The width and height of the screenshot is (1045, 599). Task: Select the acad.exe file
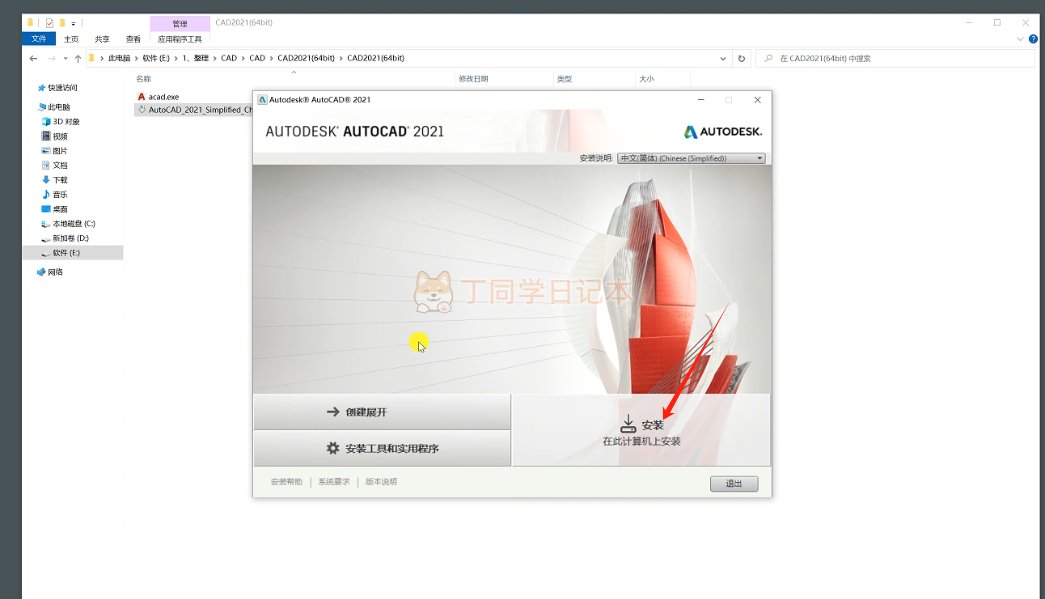(163, 97)
